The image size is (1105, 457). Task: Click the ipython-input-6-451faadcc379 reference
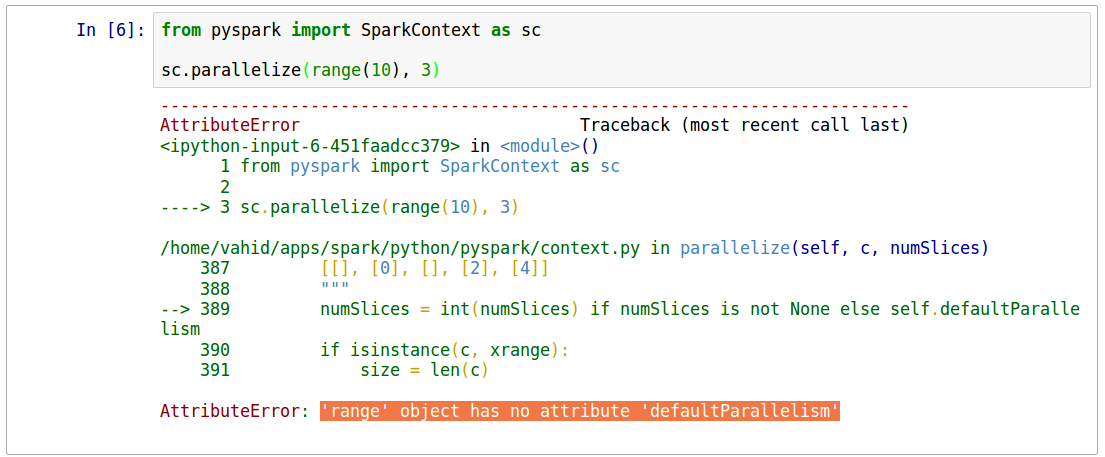pos(310,145)
